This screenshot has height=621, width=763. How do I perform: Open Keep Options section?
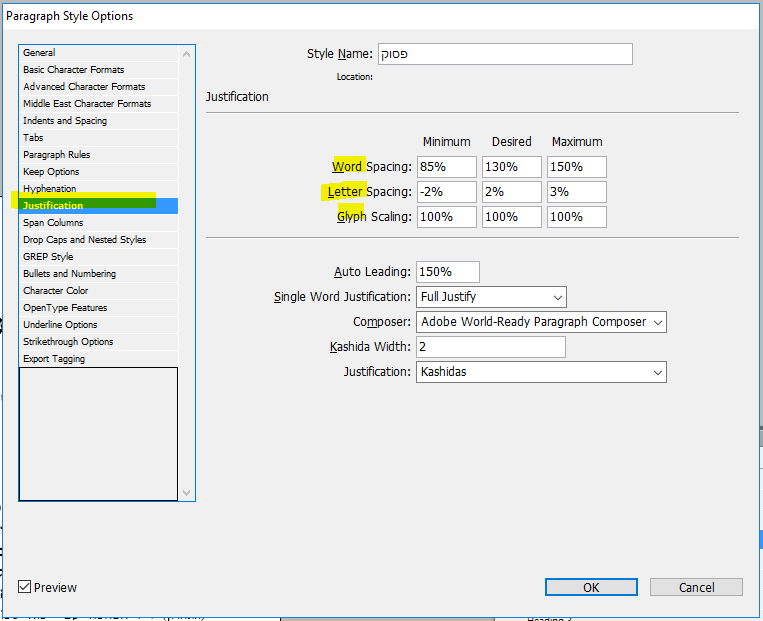point(98,172)
